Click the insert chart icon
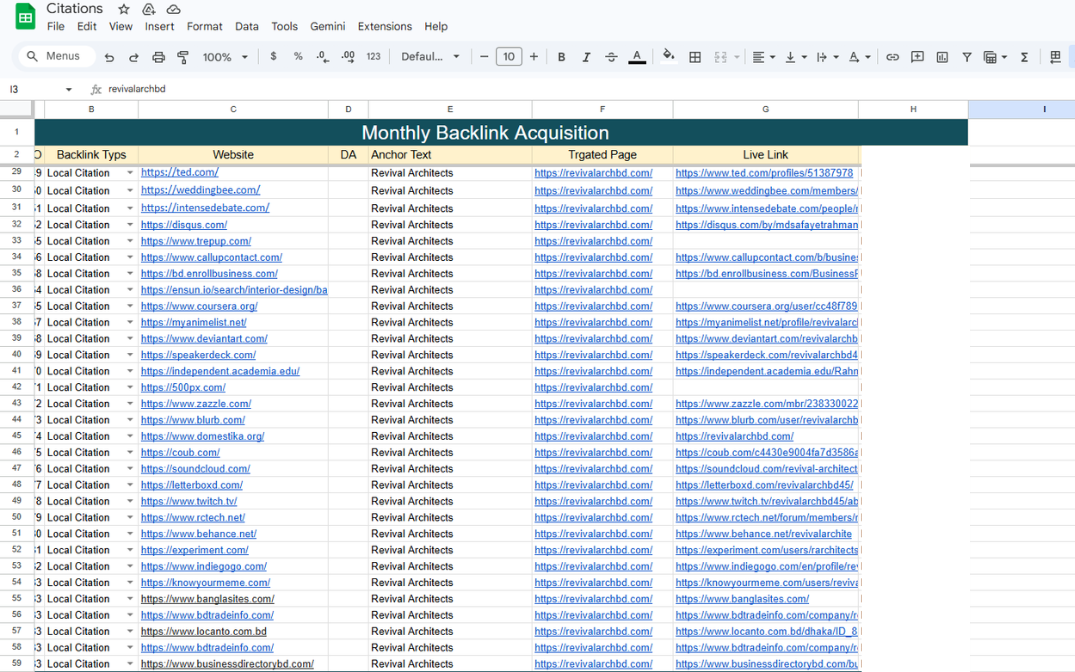This screenshot has width=1075, height=672. (x=942, y=57)
